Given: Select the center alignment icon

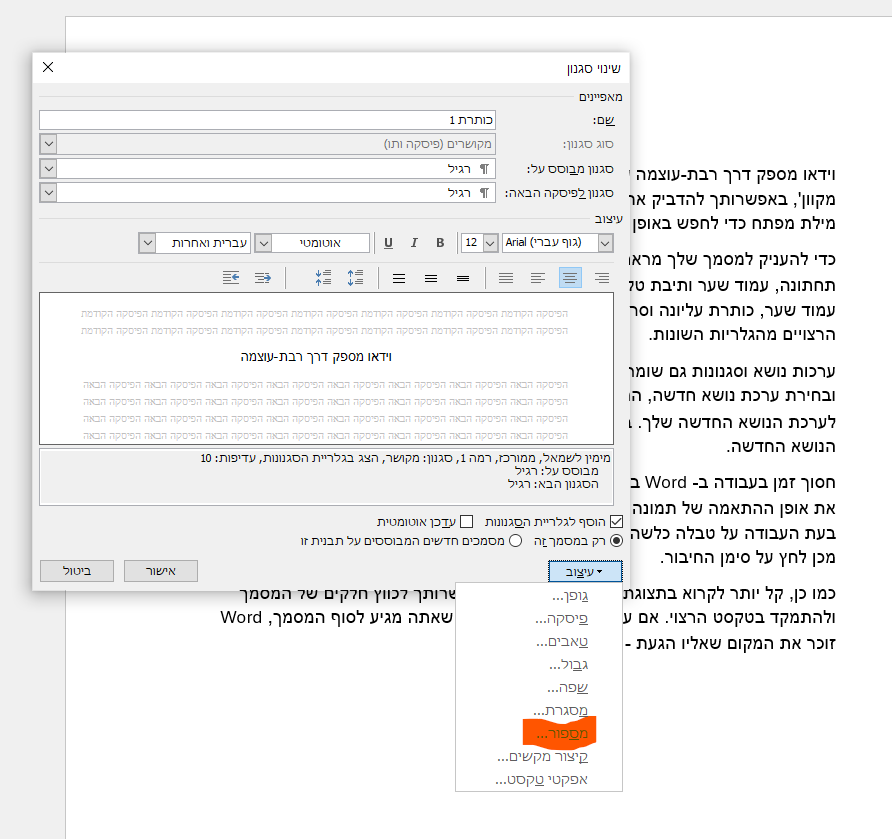Looking at the screenshot, I should click(571, 278).
